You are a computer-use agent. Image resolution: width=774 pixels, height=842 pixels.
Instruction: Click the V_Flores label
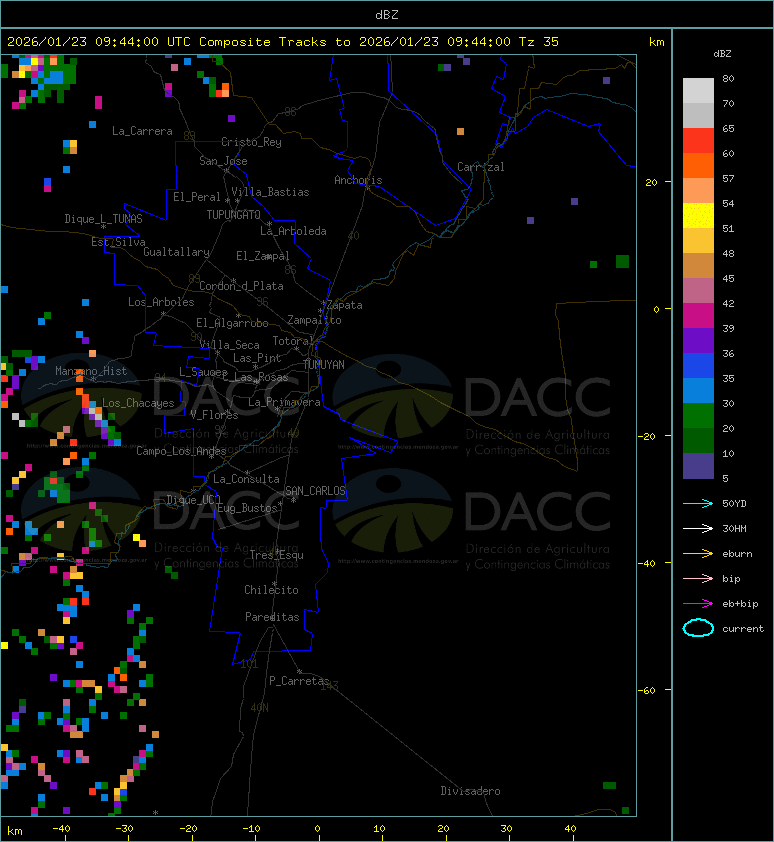[x=214, y=415]
